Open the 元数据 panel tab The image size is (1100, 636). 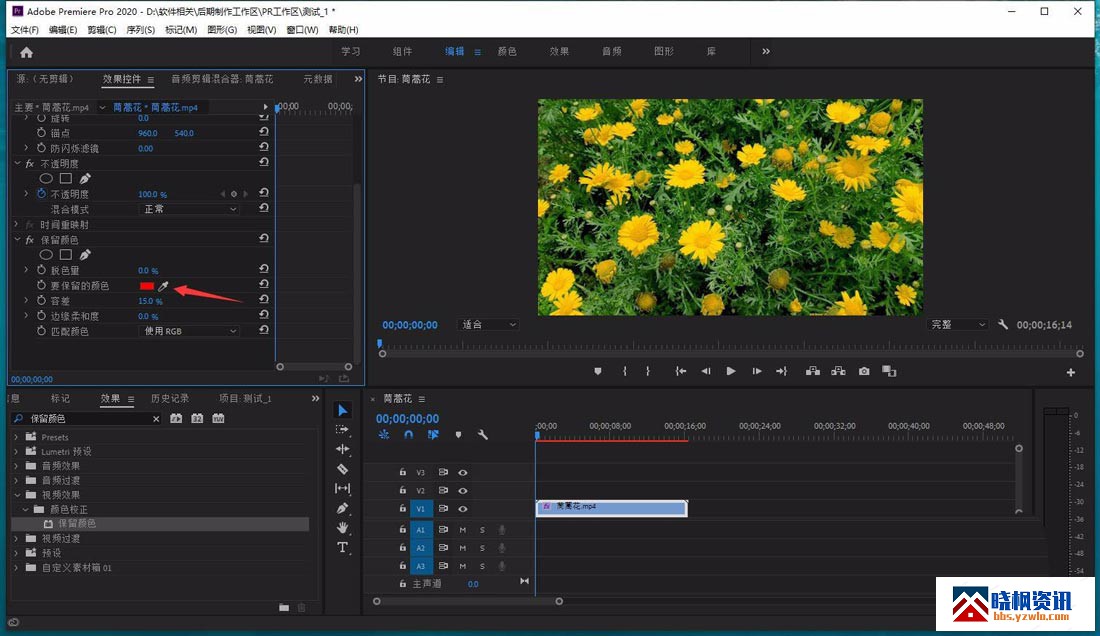318,79
